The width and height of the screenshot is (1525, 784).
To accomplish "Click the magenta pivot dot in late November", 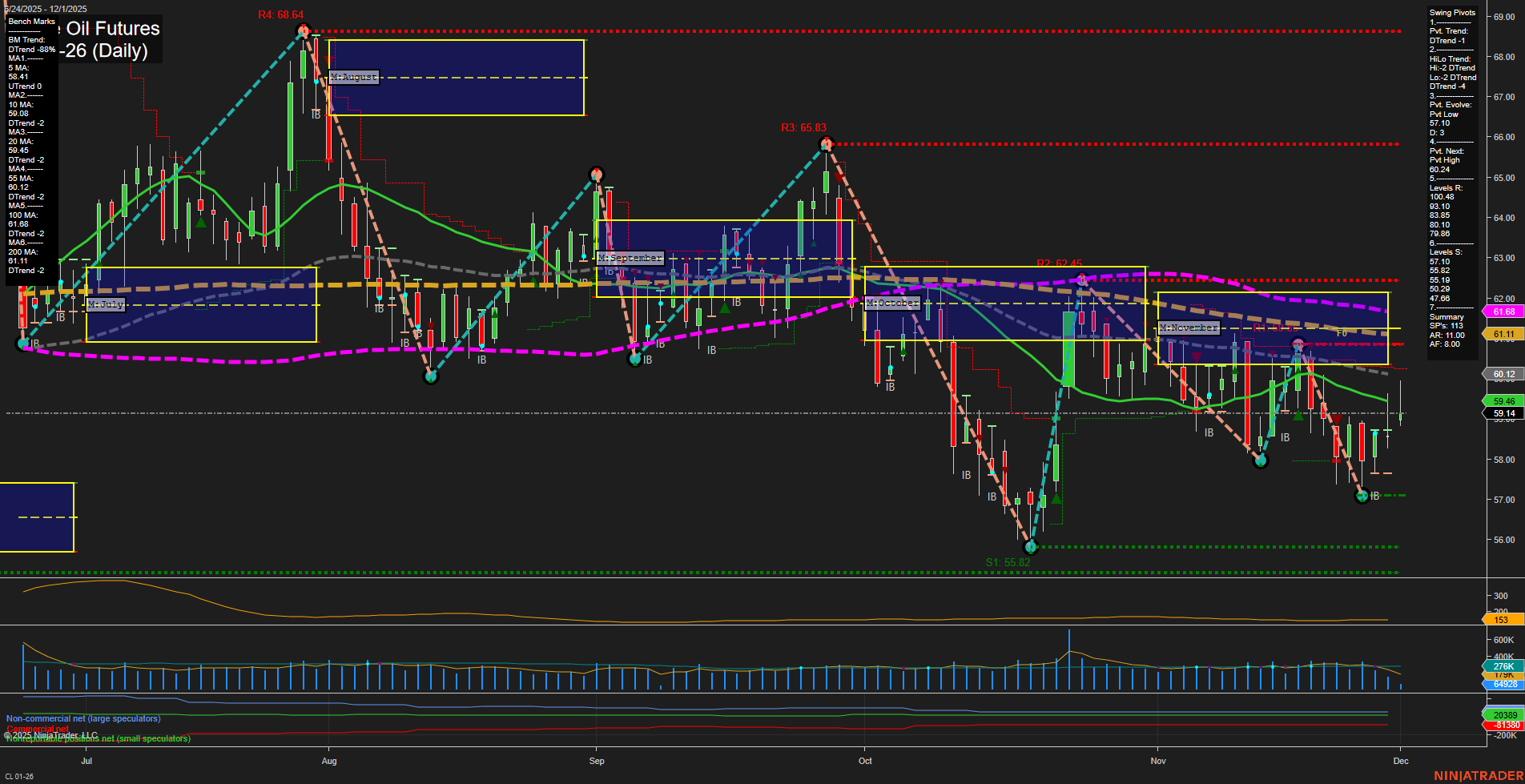I will coord(1299,343).
